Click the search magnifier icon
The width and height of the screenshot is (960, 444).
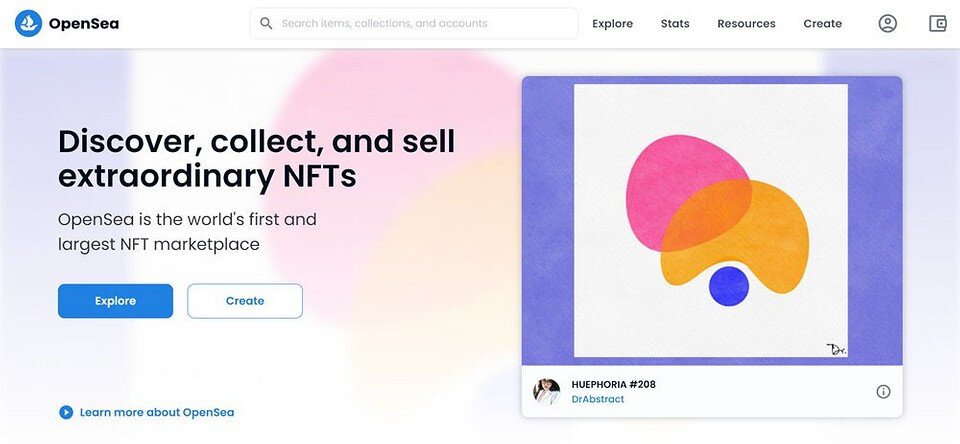tap(266, 23)
